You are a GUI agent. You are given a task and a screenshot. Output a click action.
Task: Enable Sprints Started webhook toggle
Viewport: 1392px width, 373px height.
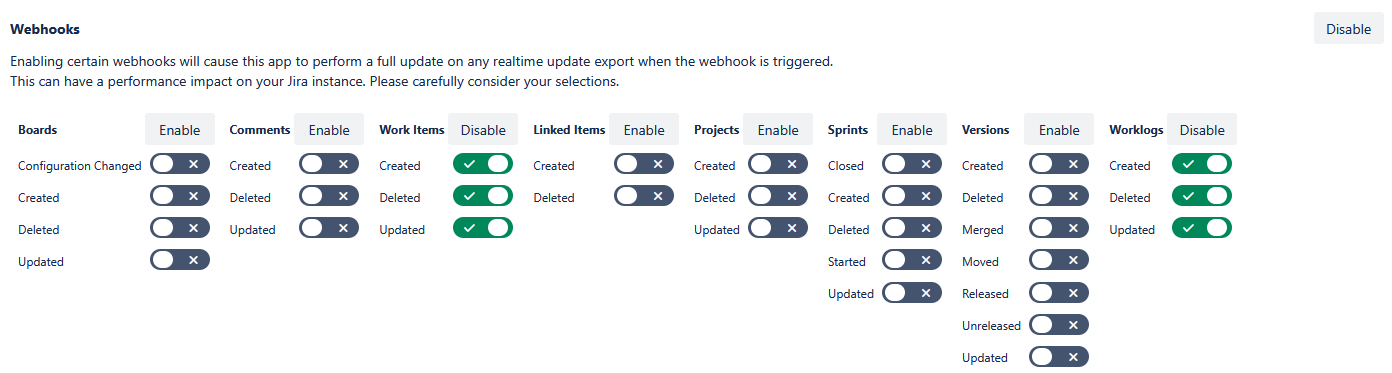912,260
